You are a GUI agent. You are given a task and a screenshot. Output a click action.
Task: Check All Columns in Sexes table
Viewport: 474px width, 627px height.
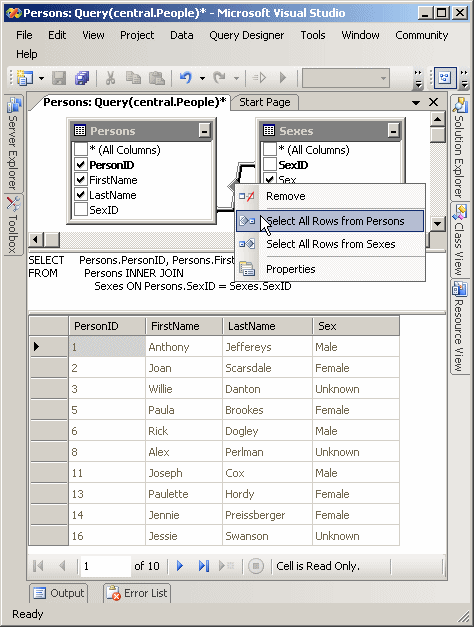(x=270, y=150)
